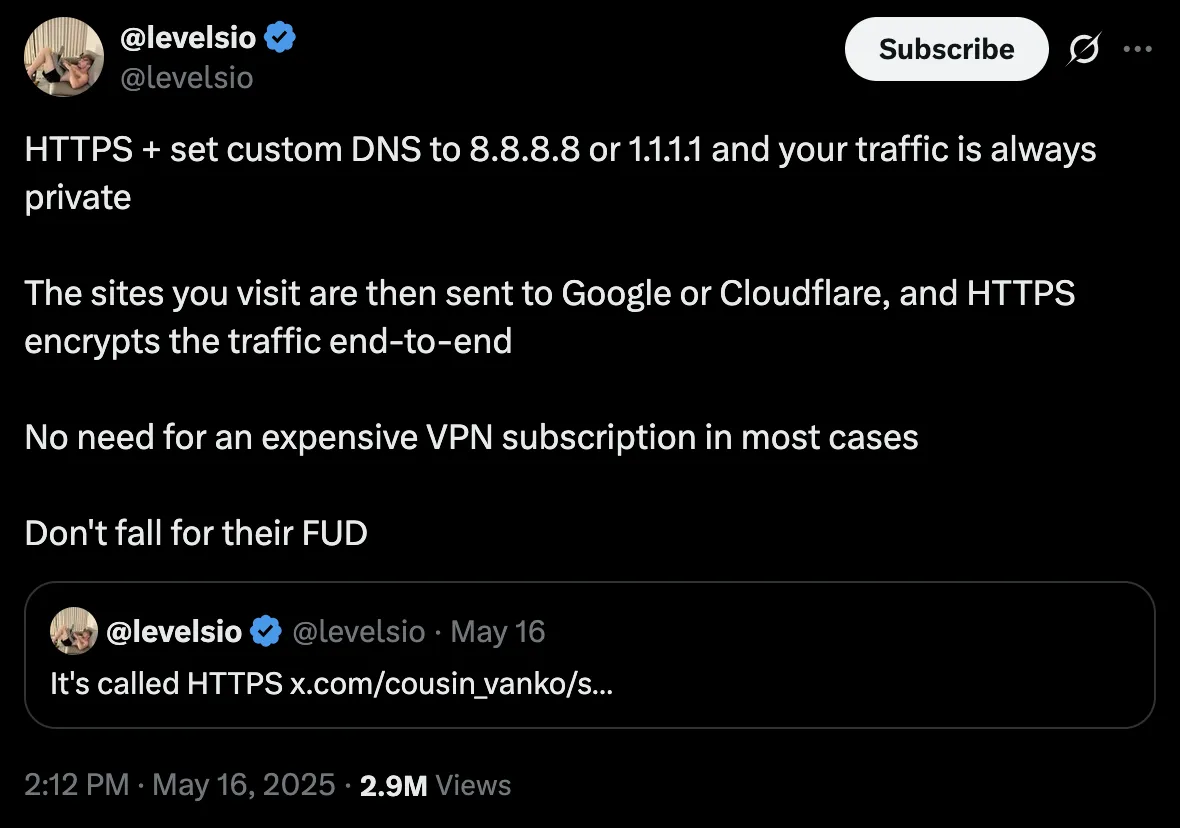Image resolution: width=1180 pixels, height=828 pixels.
Task: Click the 2:12 PM · May 16, 2025 timestamp
Action: [180, 785]
